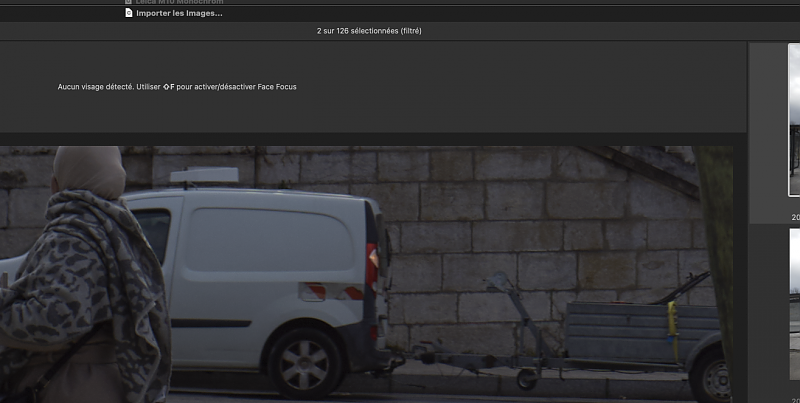Viewport: 800px width, 403px height.
Task: Click the person's beige hood in the preview
Action: pyautogui.click(x=88, y=170)
